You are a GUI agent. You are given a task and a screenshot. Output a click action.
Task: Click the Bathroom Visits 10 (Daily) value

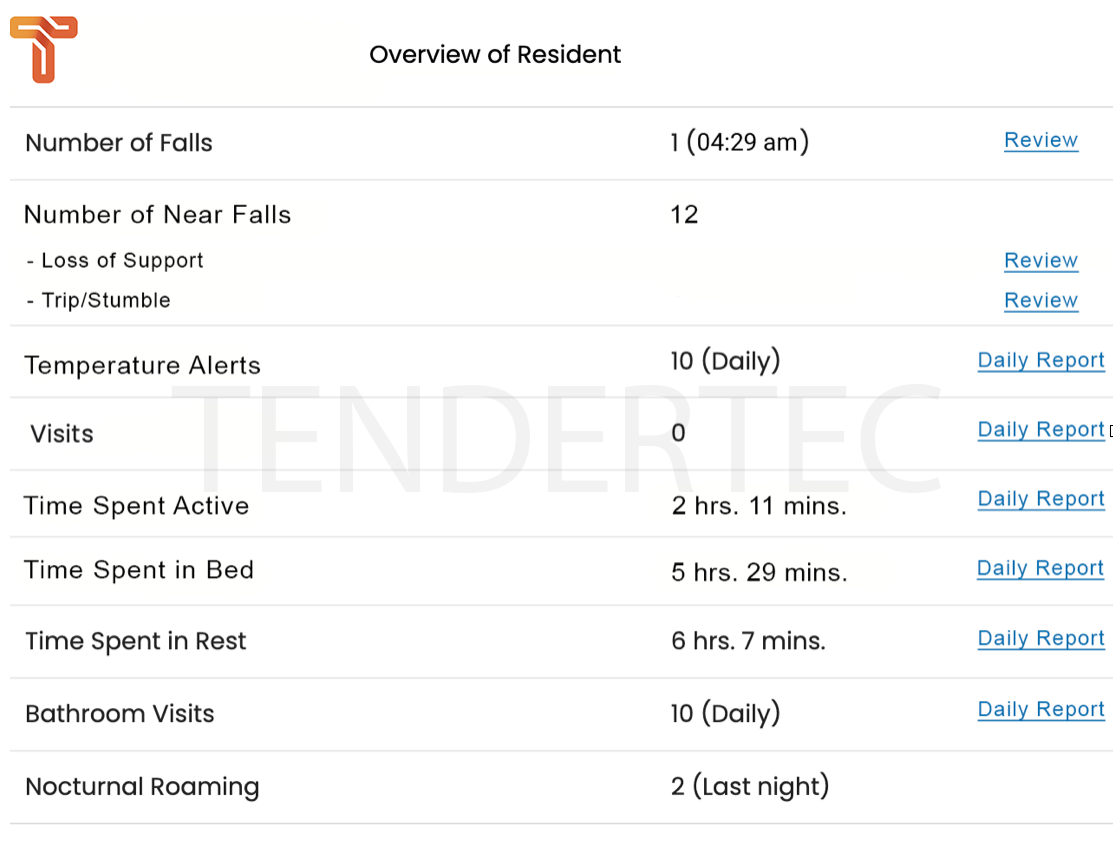(x=725, y=713)
